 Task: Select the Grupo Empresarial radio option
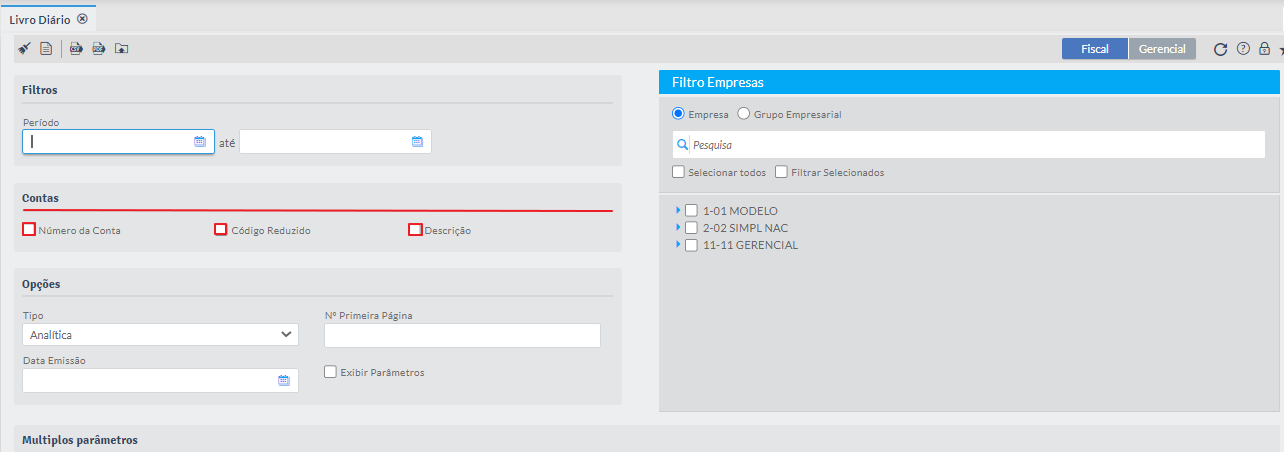pos(743,114)
